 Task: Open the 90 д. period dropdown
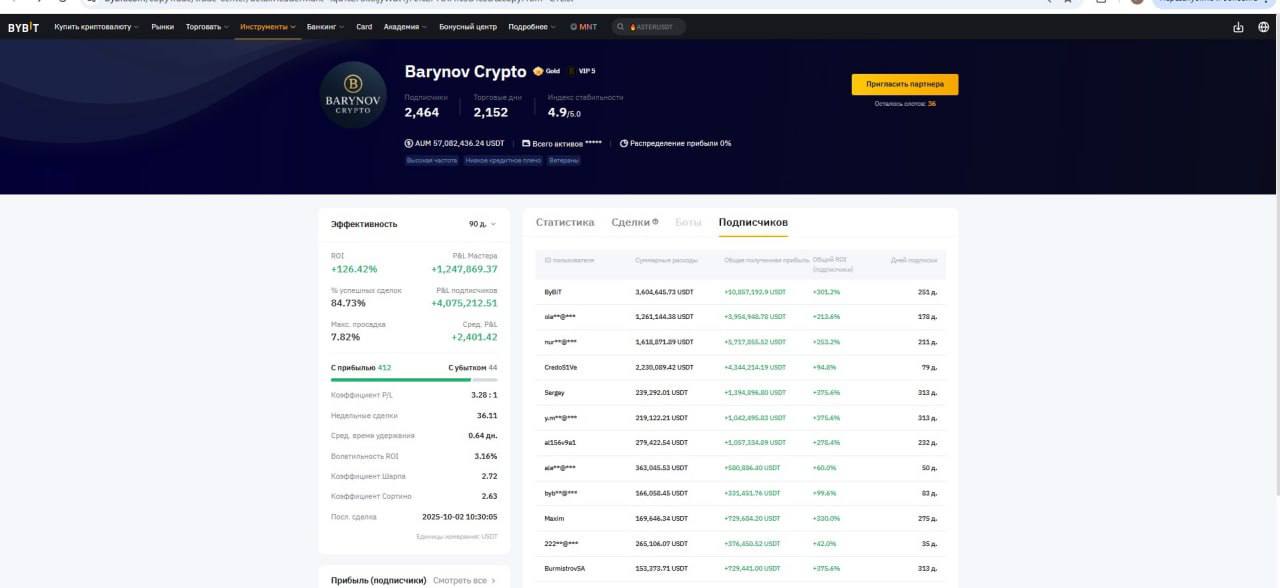tap(482, 224)
